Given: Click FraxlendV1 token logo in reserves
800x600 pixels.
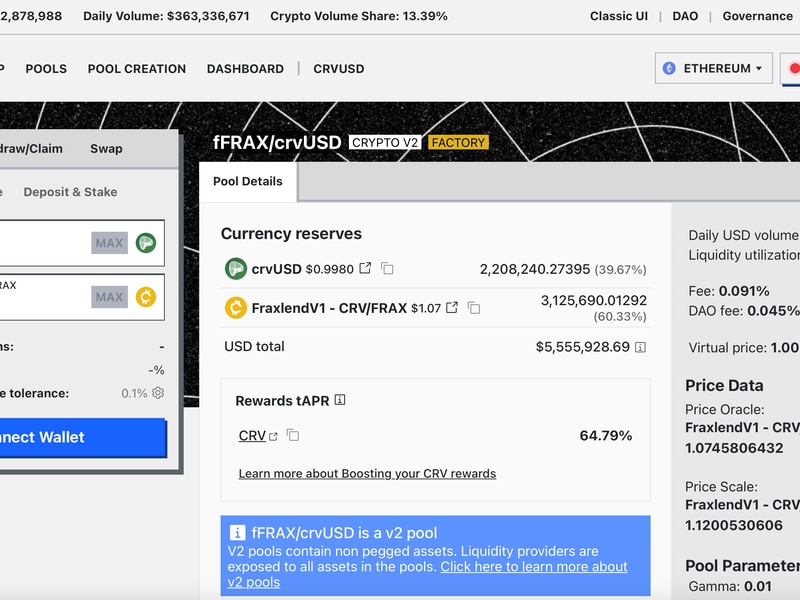Looking at the screenshot, I should [x=236, y=308].
